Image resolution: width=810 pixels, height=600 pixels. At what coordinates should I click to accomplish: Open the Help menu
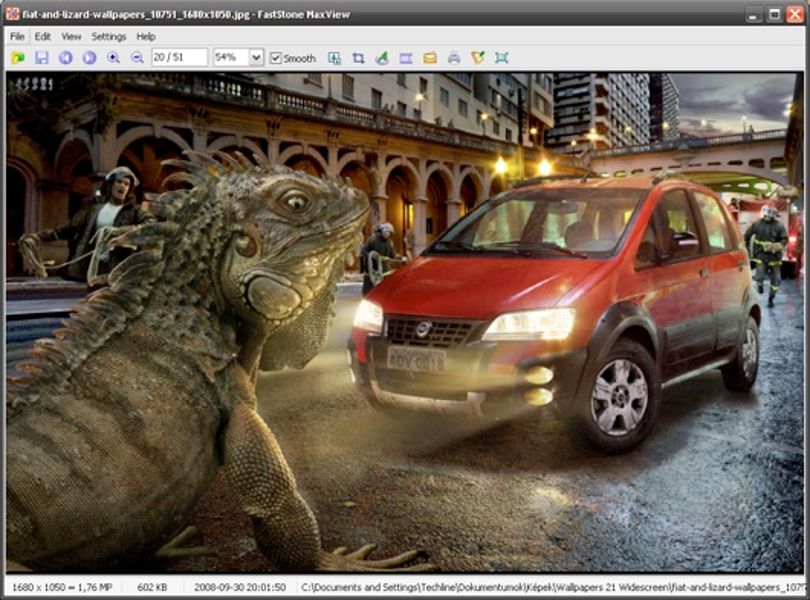click(146, 37)
